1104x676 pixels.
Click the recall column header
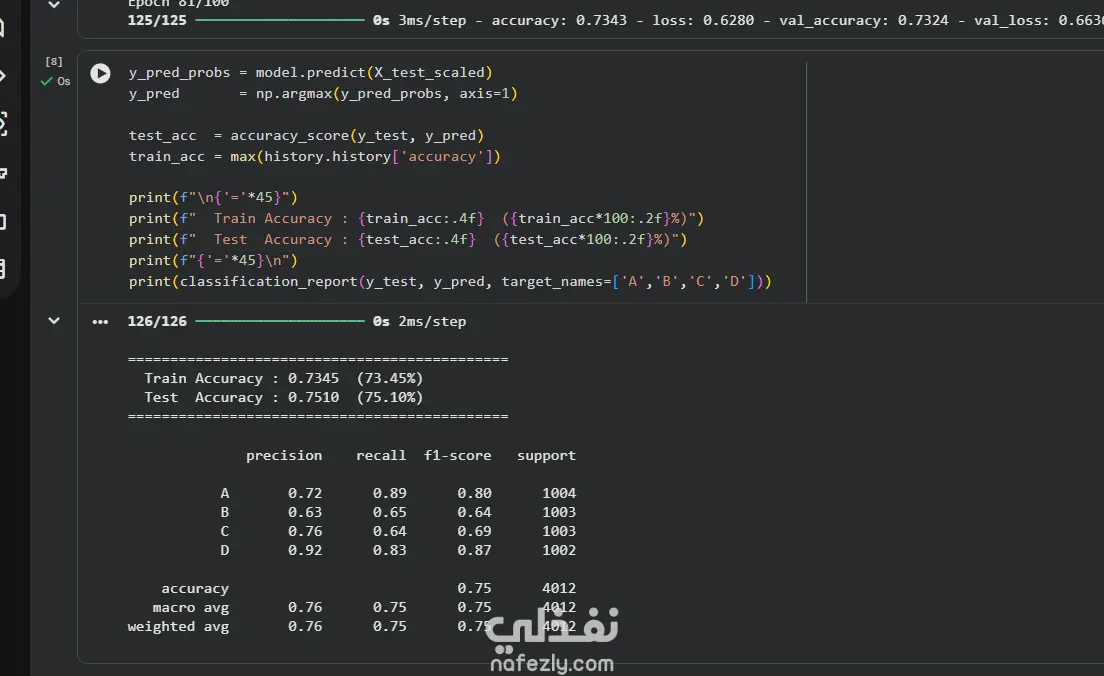coord(381,456)
